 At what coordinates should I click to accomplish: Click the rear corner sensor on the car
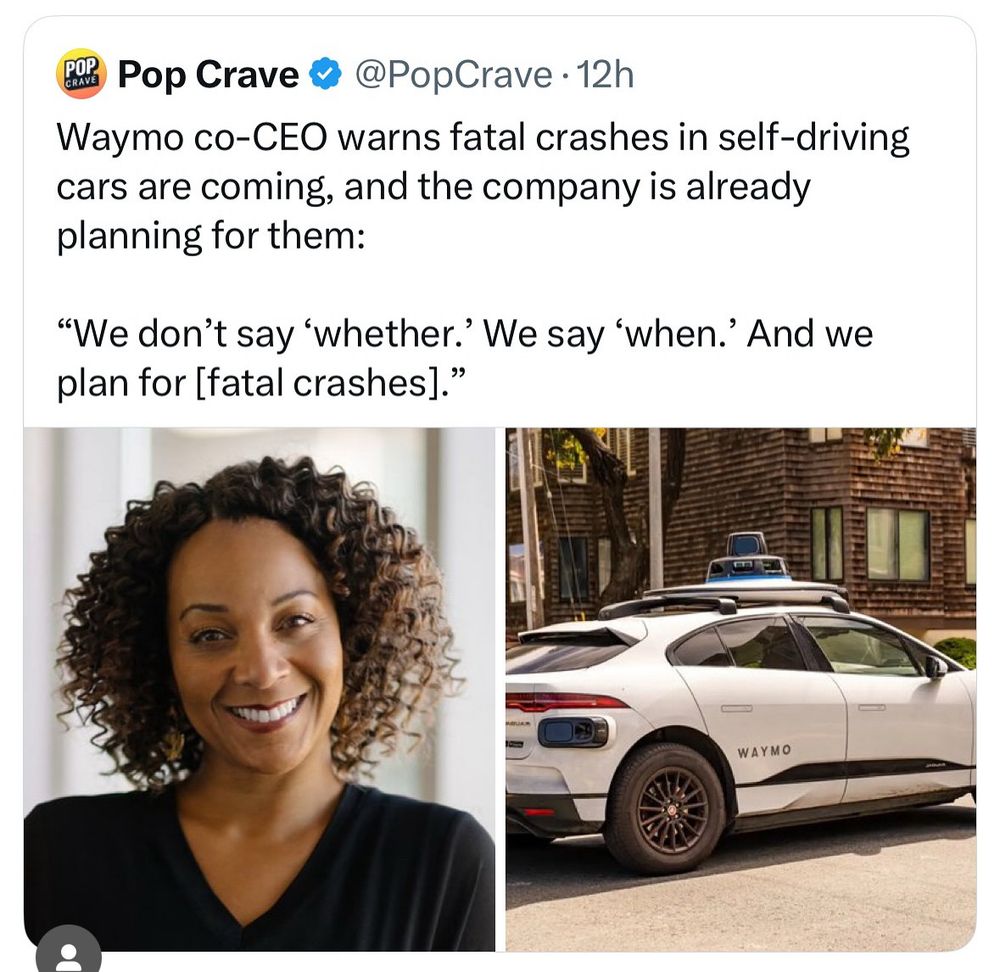573,731
